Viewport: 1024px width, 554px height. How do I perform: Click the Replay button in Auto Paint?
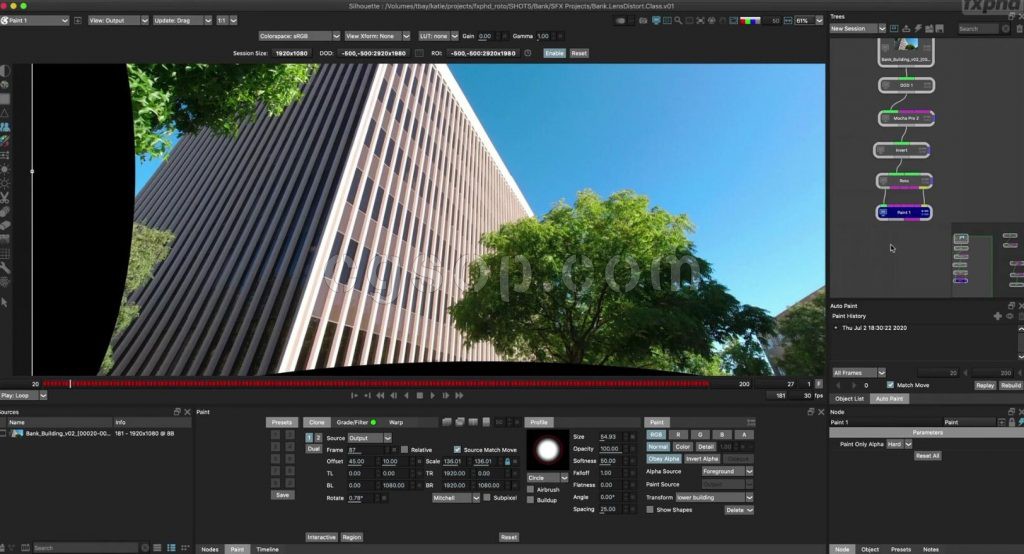(985, 385)
